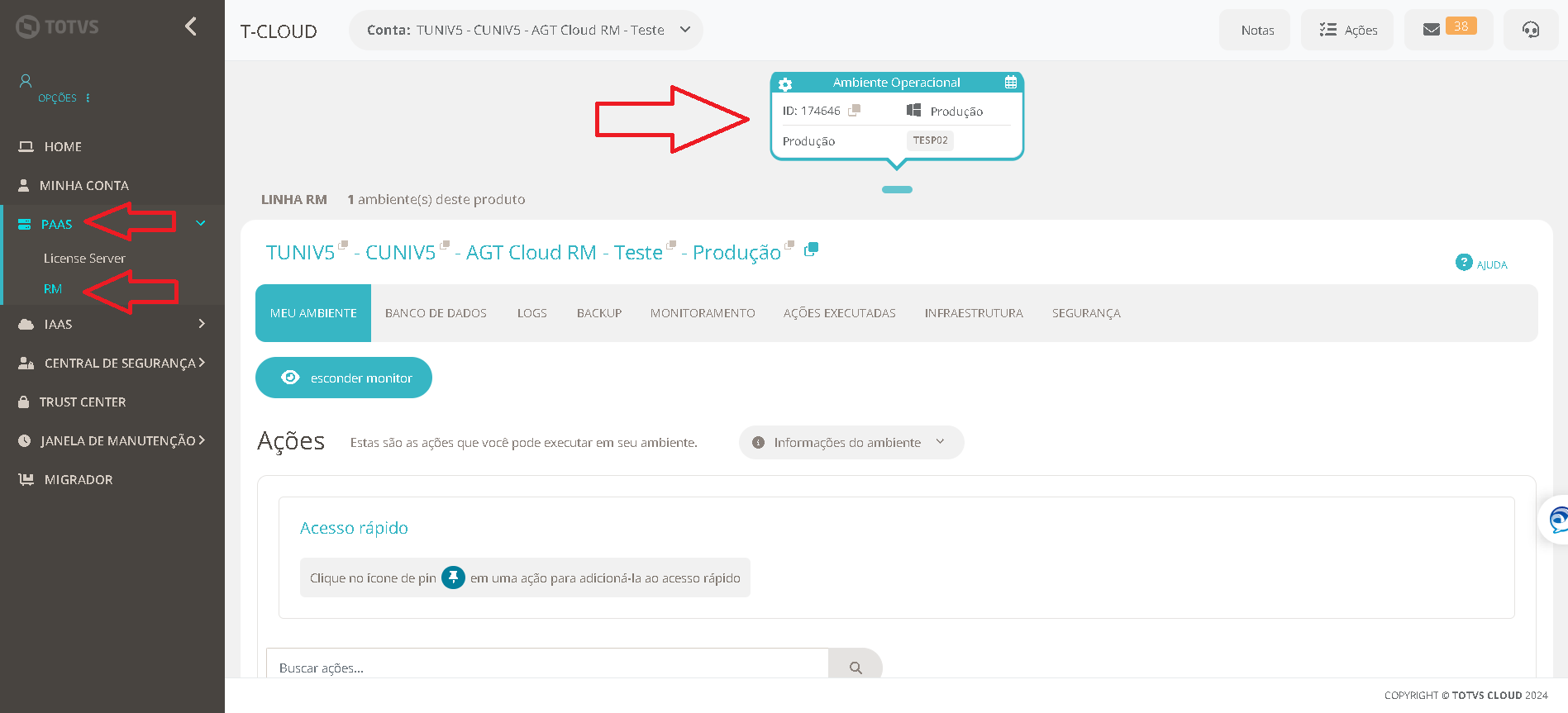Open the Ambiente Operacional gear settings
The image size is (1568, 713).
[x=785, y=83]
